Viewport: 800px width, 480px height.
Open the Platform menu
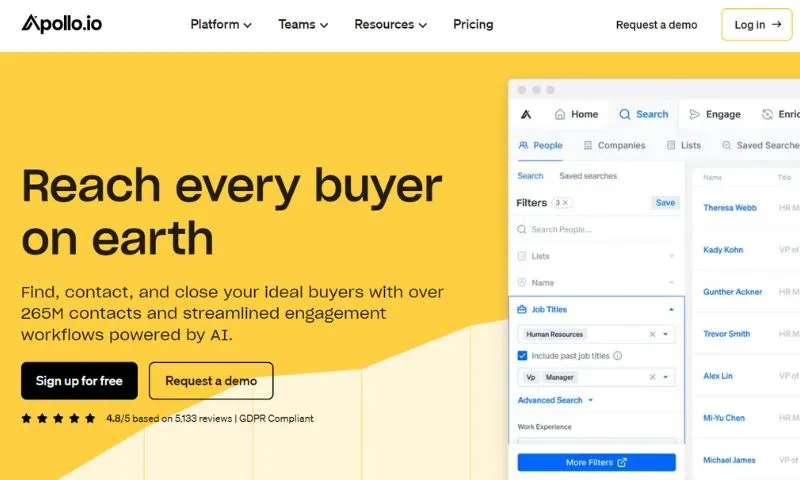221,24
